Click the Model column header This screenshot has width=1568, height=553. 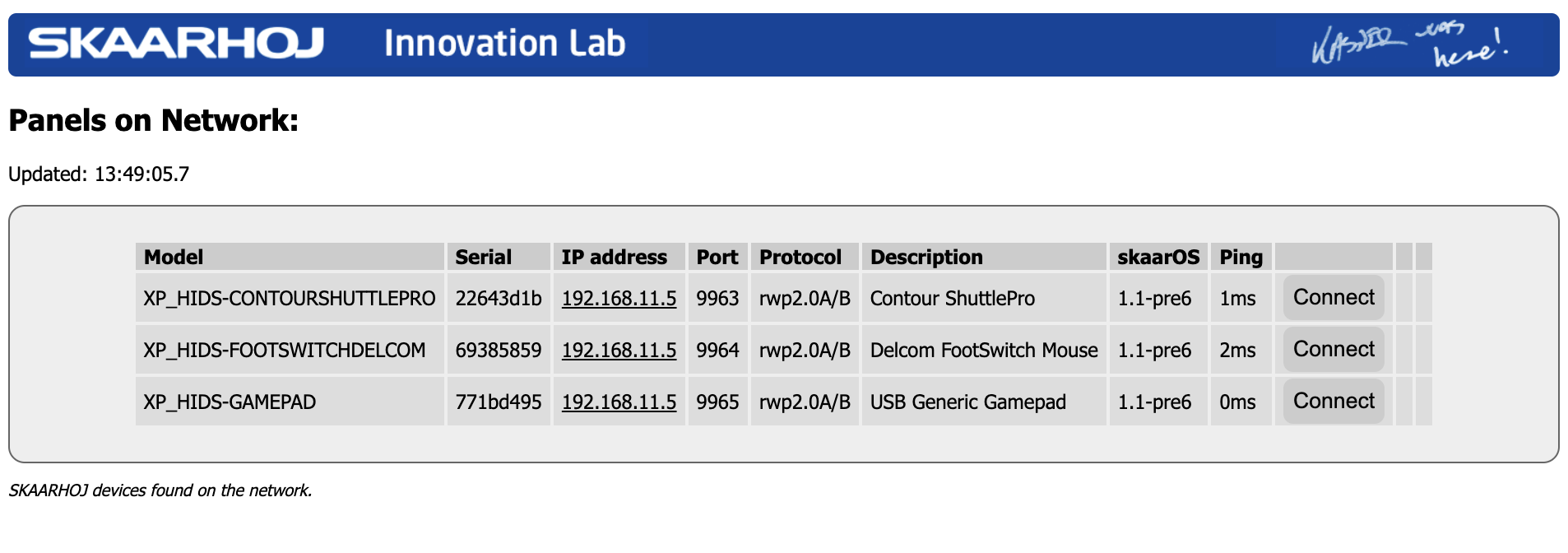(290, 257)
